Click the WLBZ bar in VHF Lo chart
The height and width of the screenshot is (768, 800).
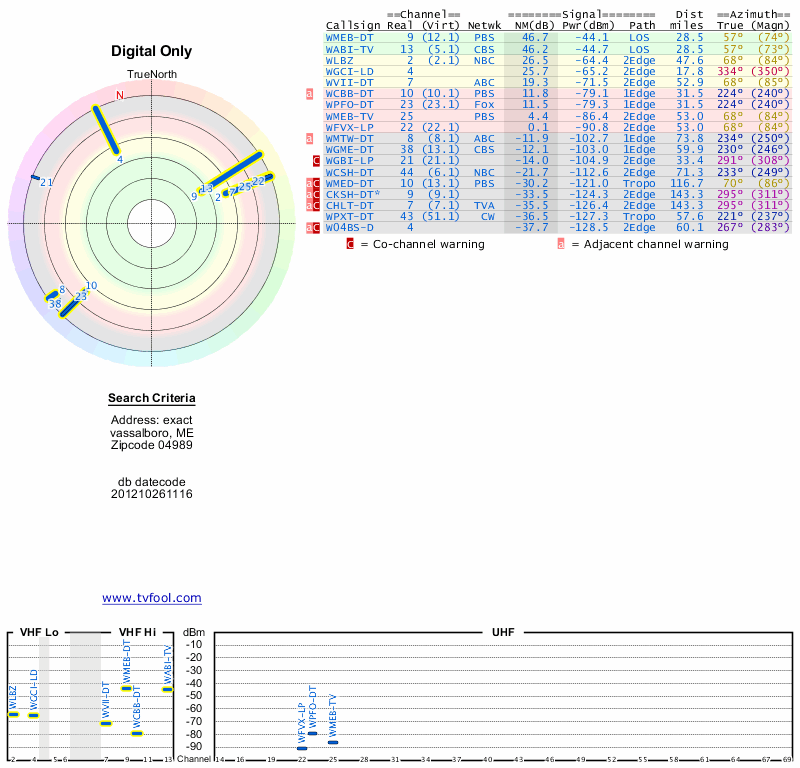tap(13, 714)
